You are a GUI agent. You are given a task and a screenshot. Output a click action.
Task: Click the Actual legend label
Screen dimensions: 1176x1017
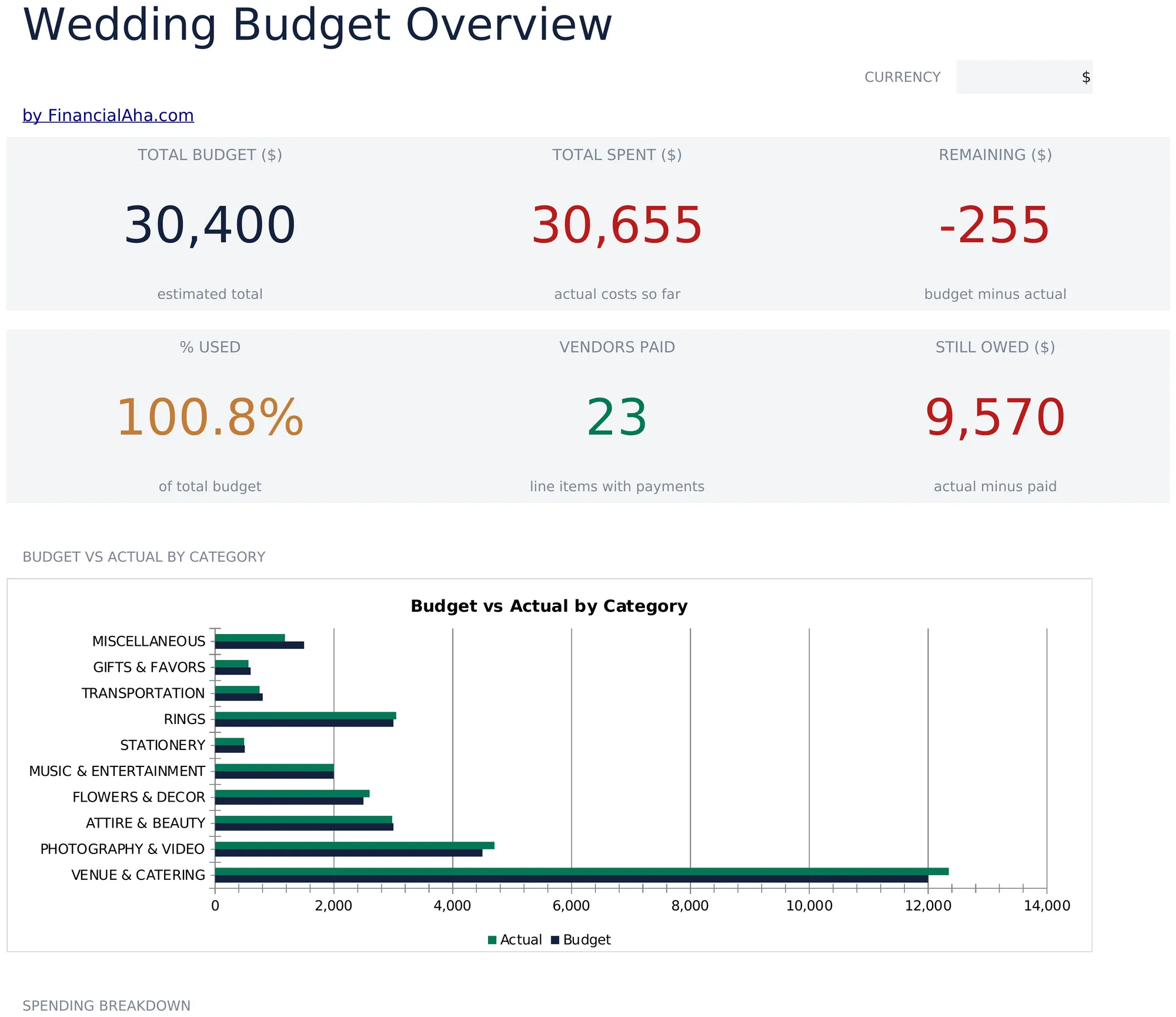(x=521, y=940)
